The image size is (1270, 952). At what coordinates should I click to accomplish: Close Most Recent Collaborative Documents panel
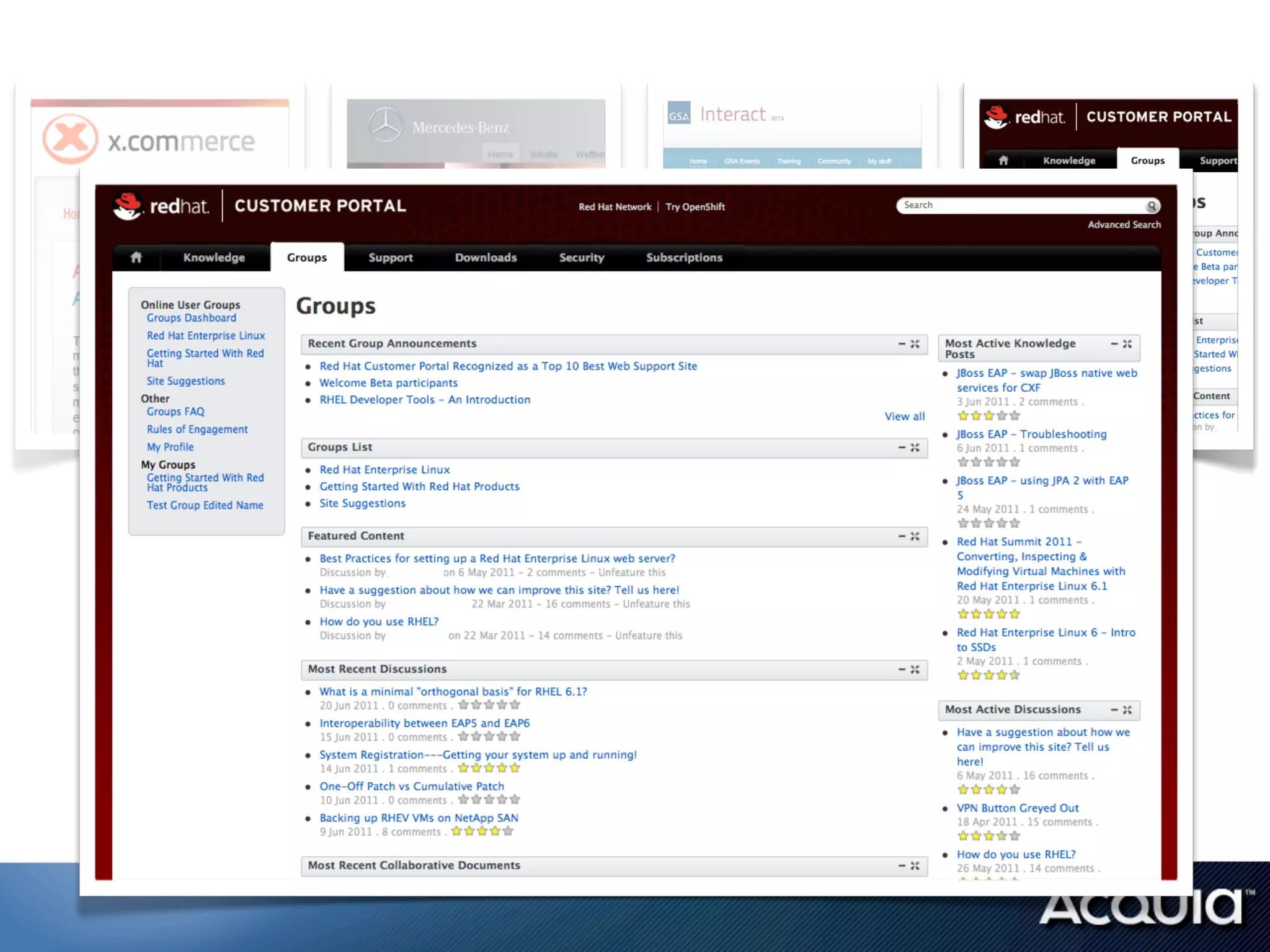915,866
